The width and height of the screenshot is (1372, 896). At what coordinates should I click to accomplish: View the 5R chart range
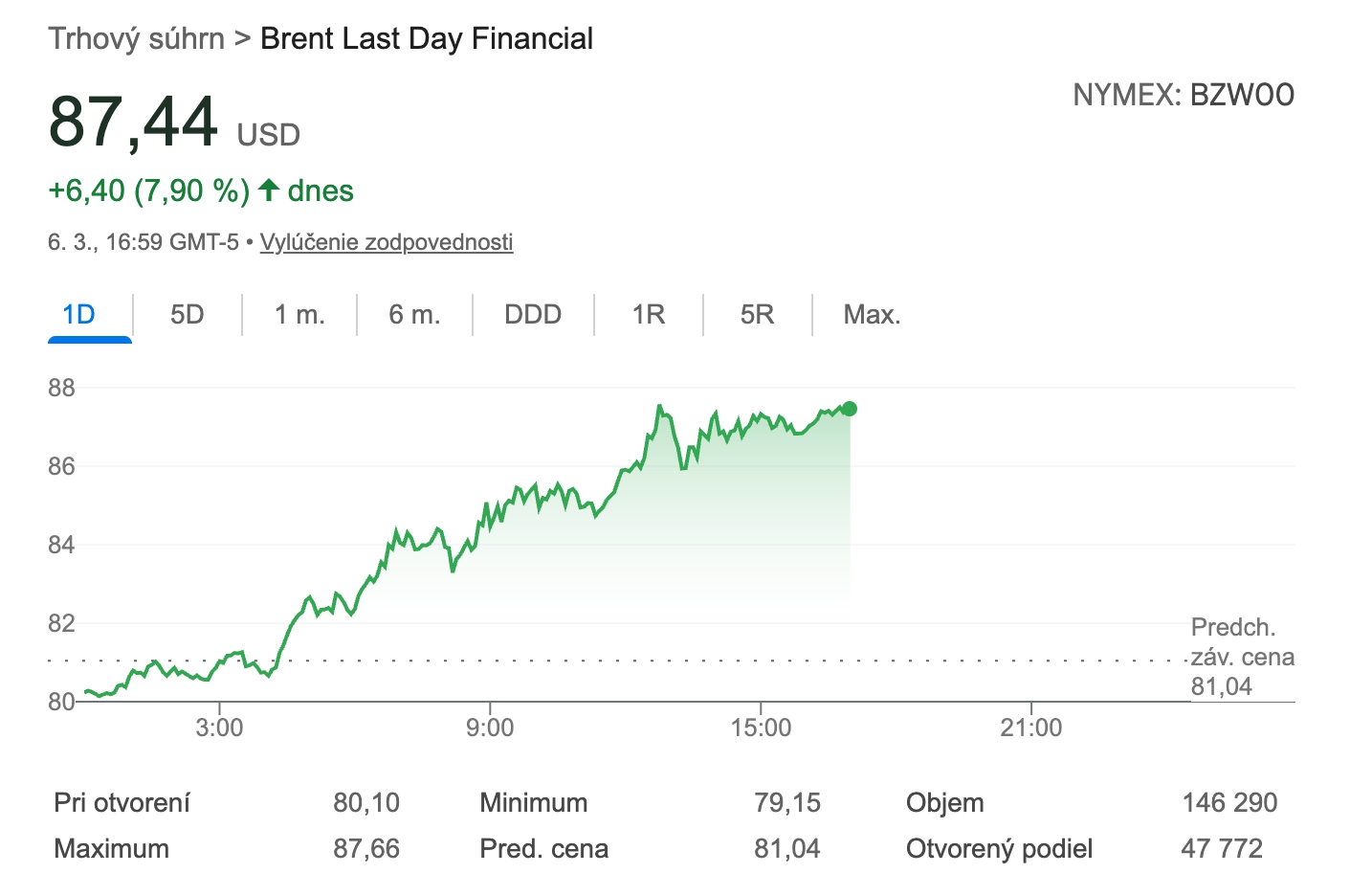point(757,315)
